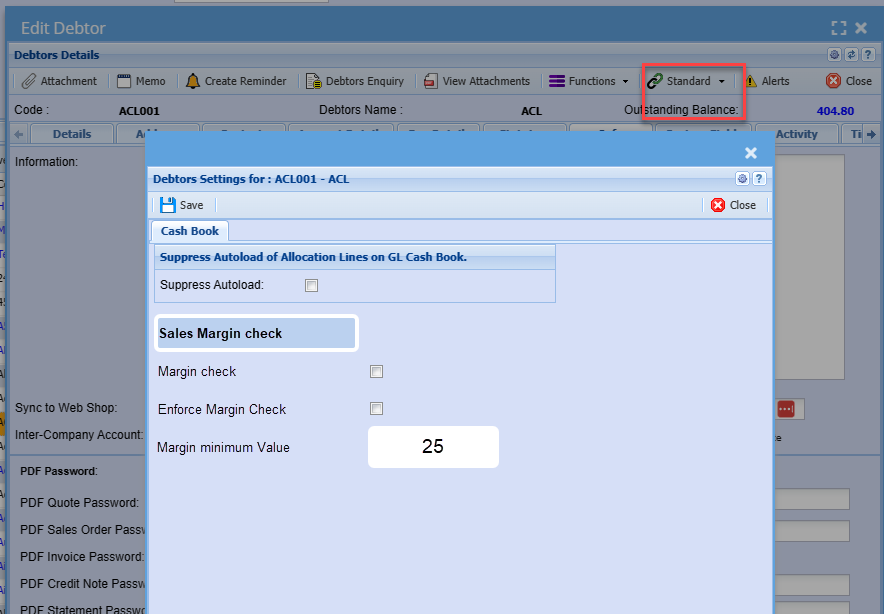The height and width of the screenshot is (614, 884).
Task: Click settings gear icon in Debtors Settings header
Action: point(742,179)
